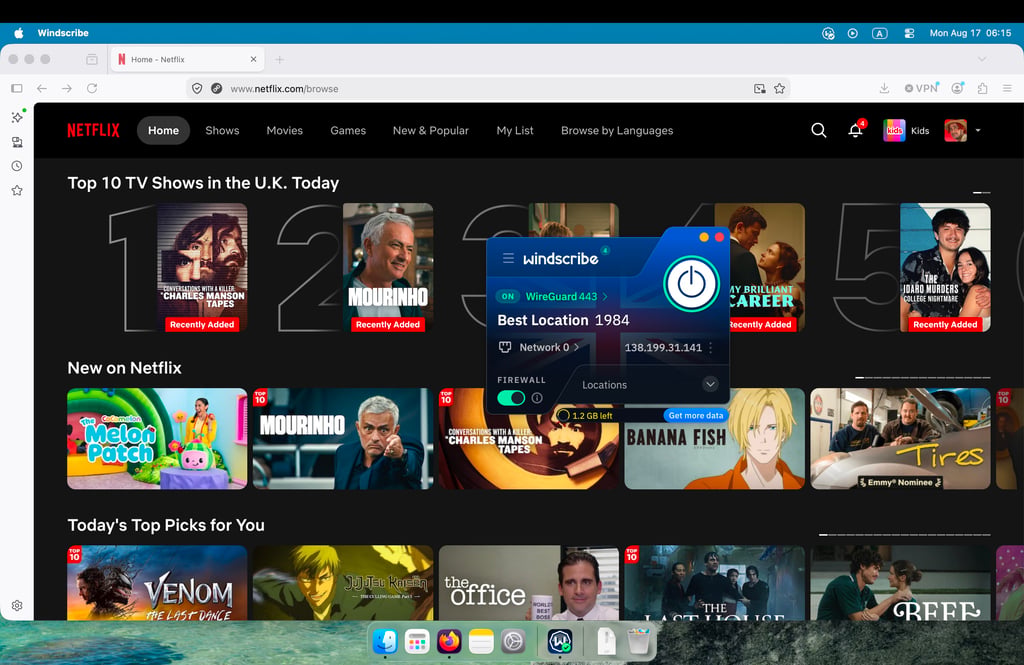Expand the list all tabs chevron

(982, 59)
